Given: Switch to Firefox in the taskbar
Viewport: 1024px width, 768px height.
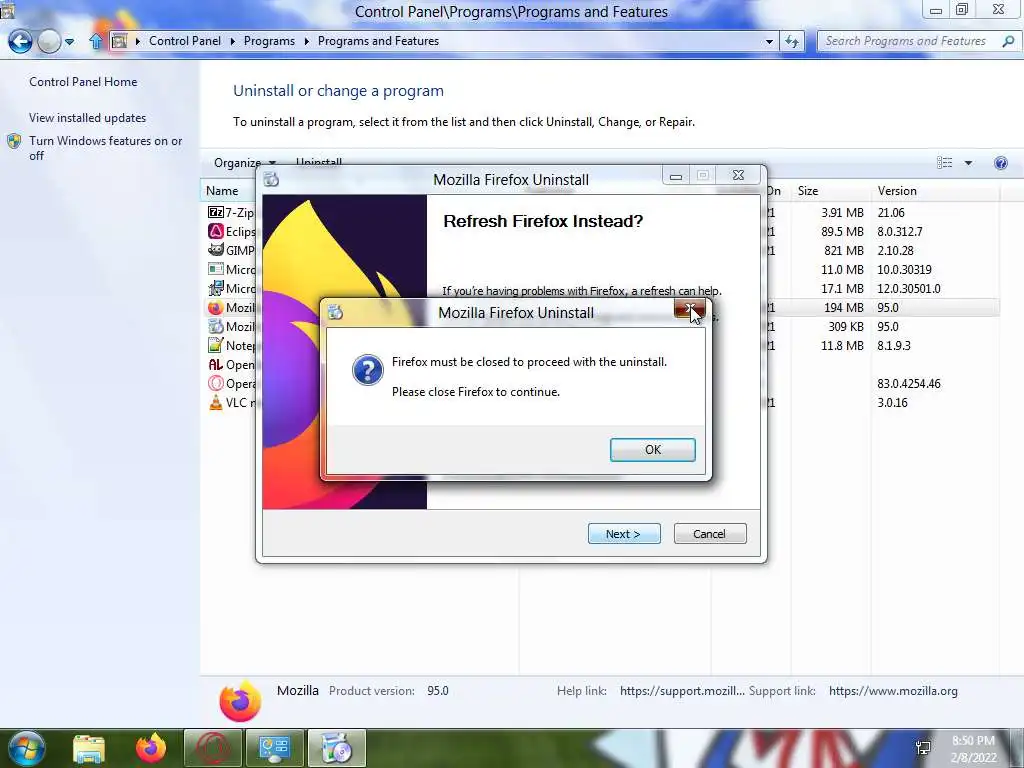Looking at the screenshot, I should click(x=151, y=748).
